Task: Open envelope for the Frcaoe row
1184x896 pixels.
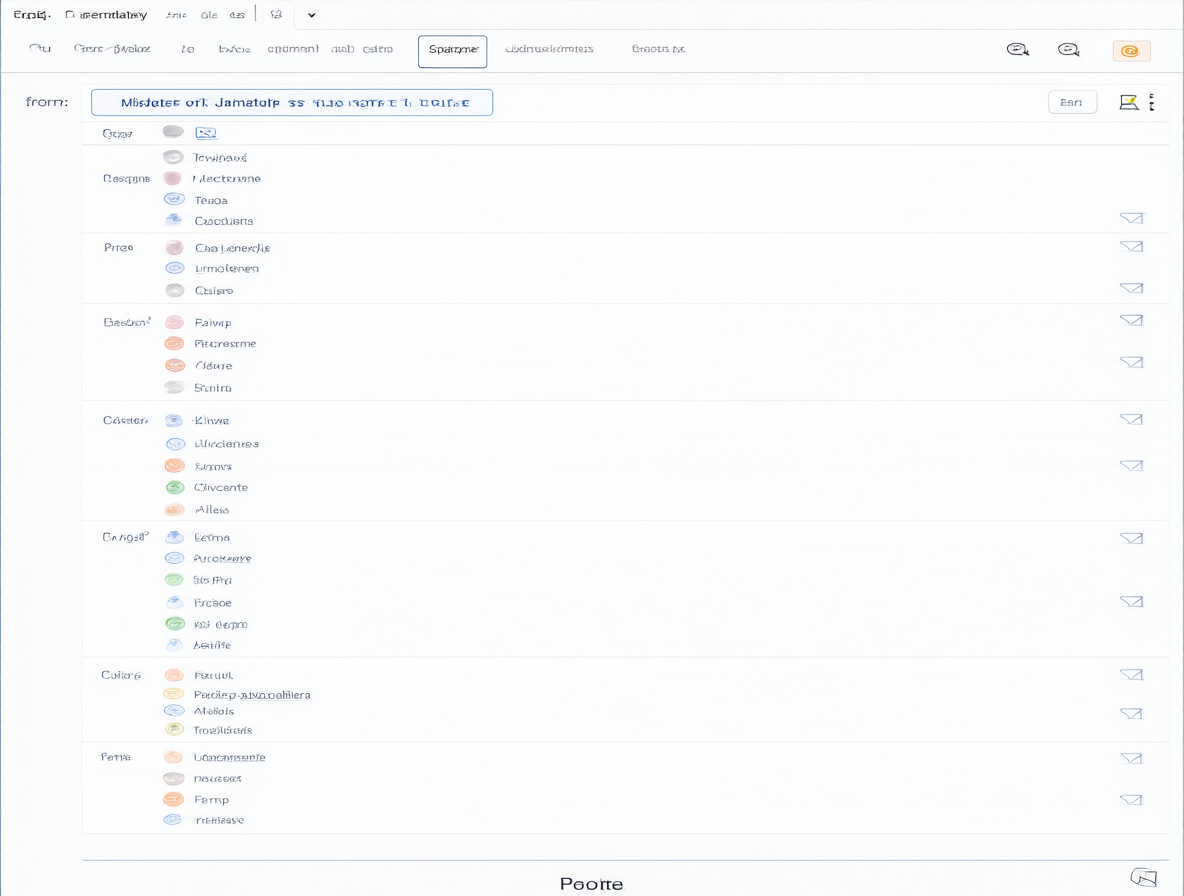Action: click(1131, 602)
